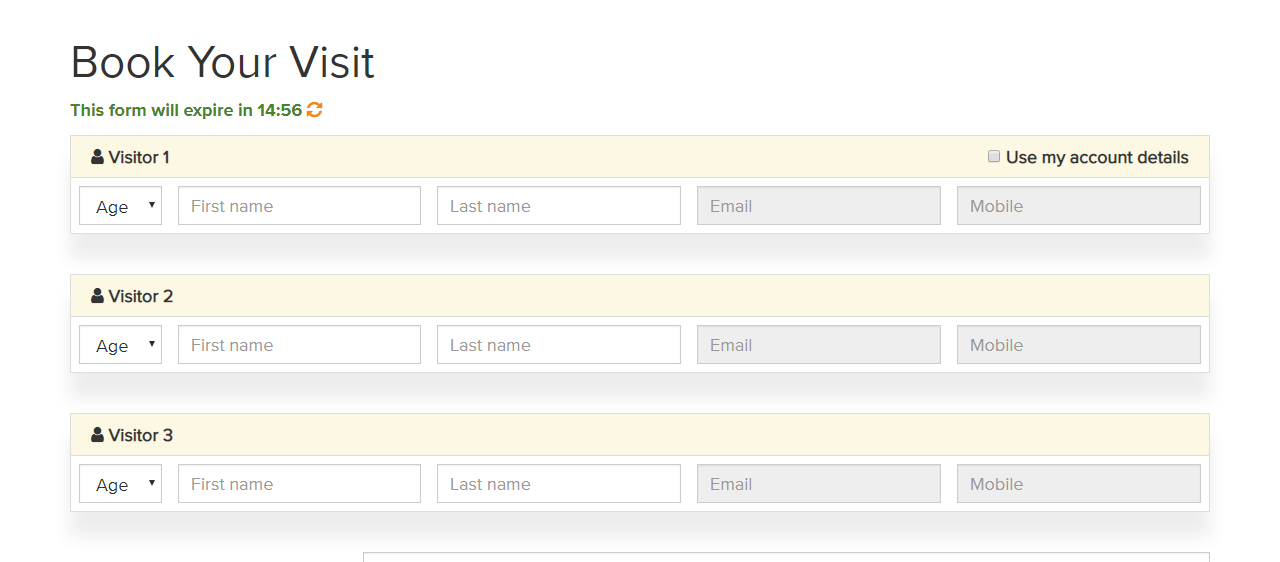The height and width of the screenshot is (562, 1280).
Task: Click Visitor 2 Email input
Action: pos(818,345)
